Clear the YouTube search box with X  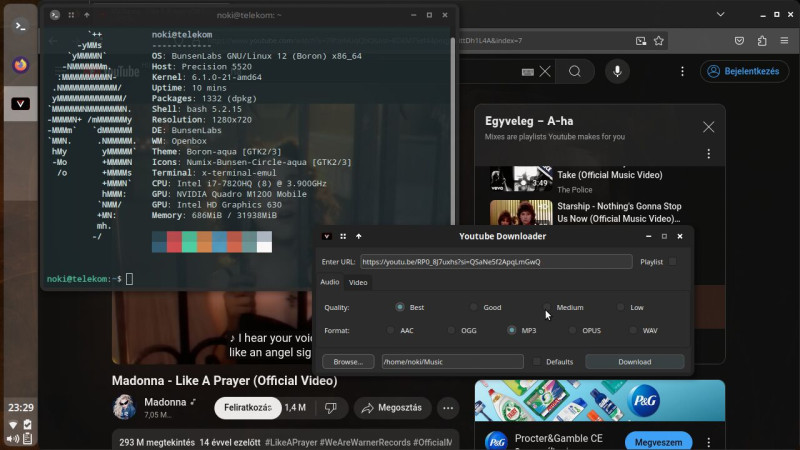tap(545, 71)
